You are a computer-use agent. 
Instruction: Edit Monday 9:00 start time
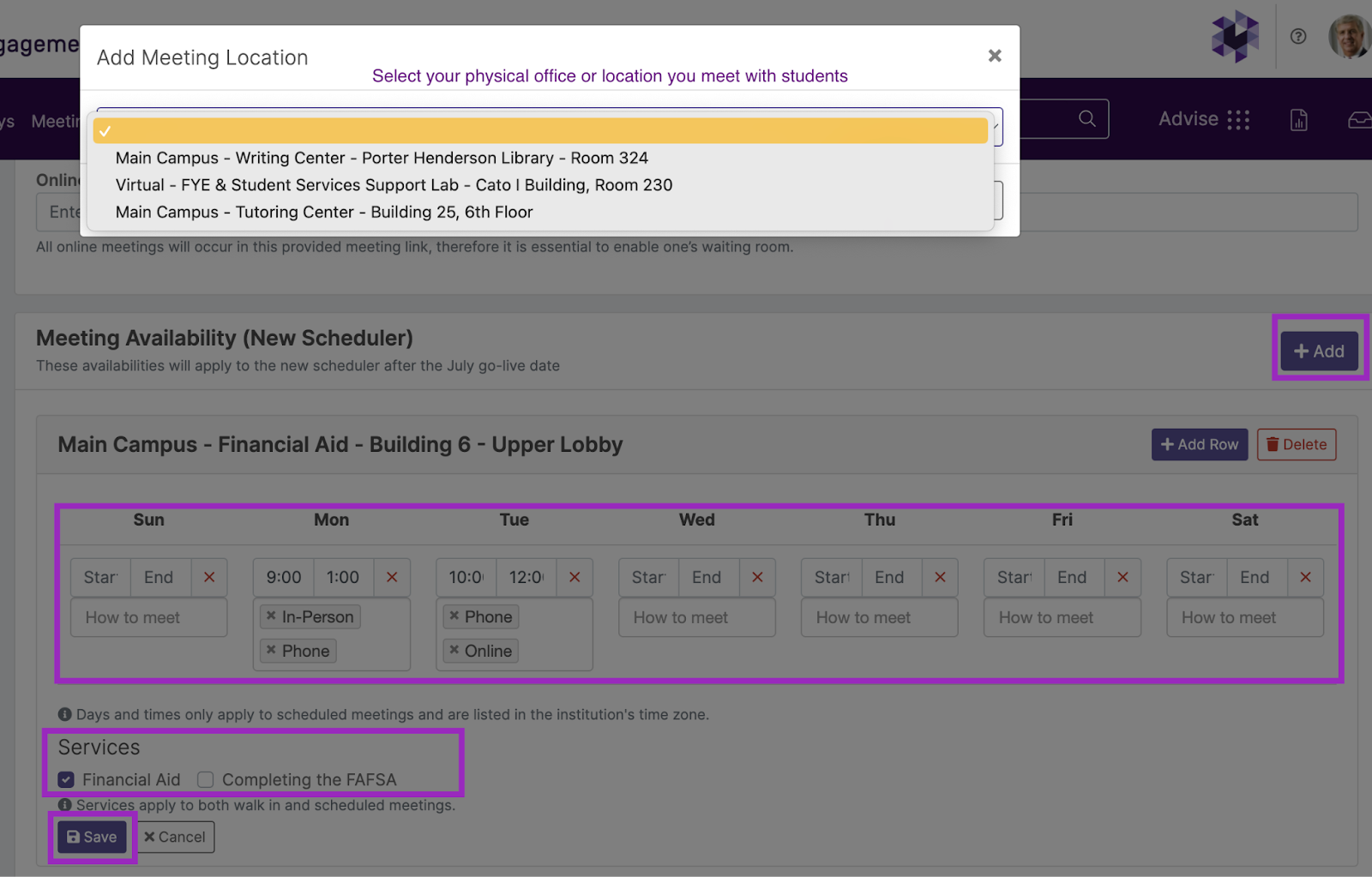tap(283, 577)
